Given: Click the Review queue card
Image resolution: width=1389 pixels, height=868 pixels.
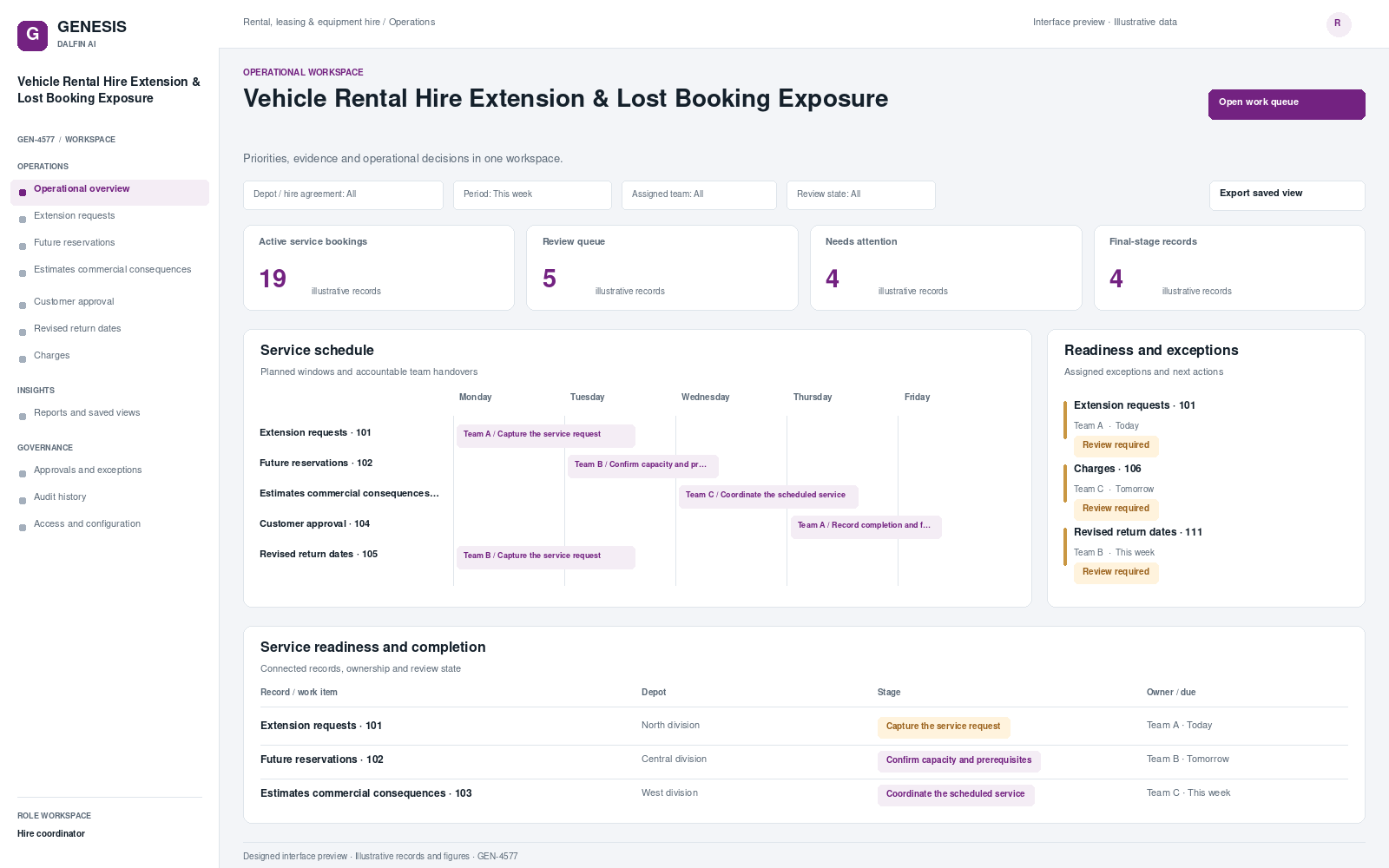Looking at the screenshot, I should pos(662,267).
